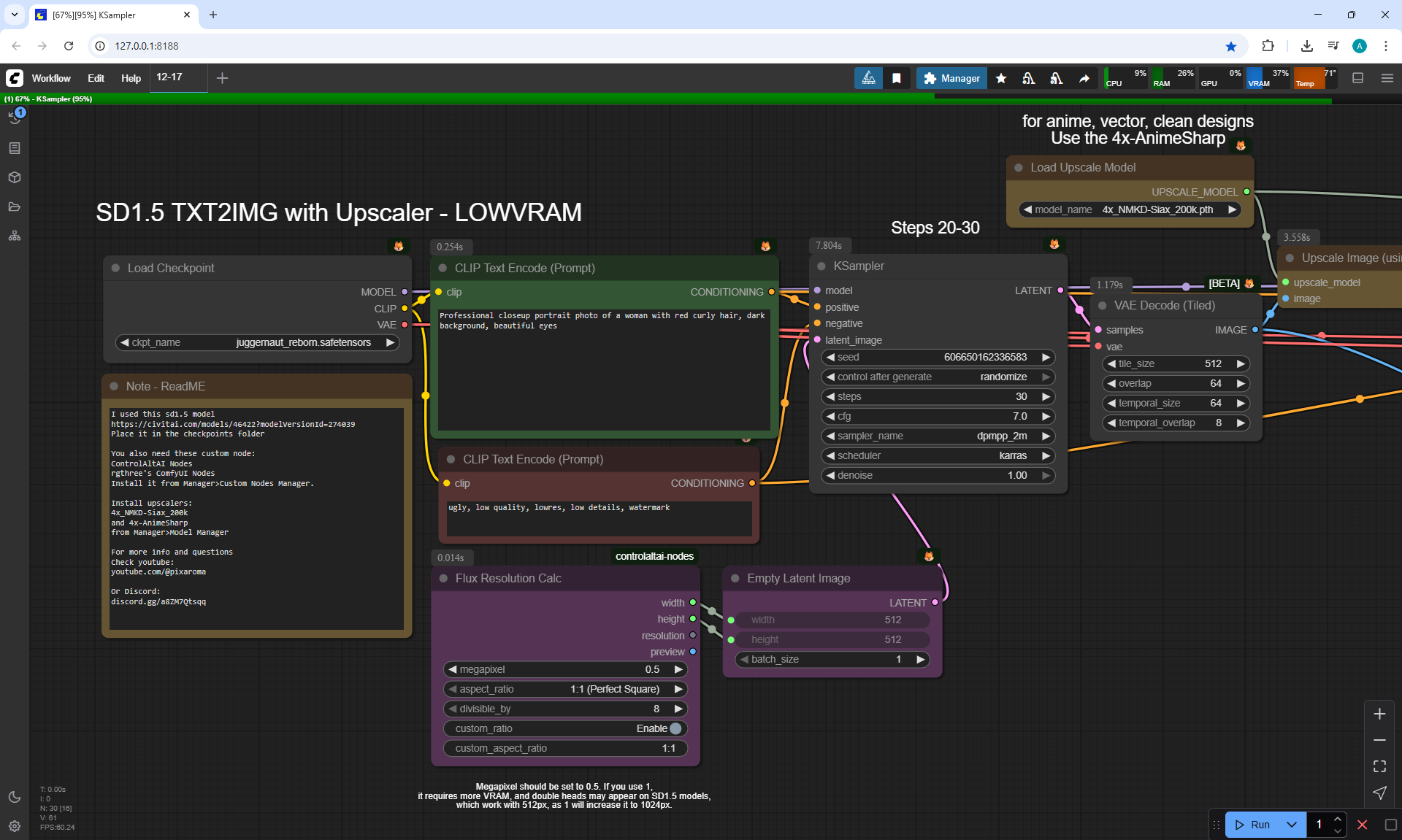Viewport: 1402px width, 840px height.
Task: Toggle dark theme moon icon
Action: click(15, 797)
